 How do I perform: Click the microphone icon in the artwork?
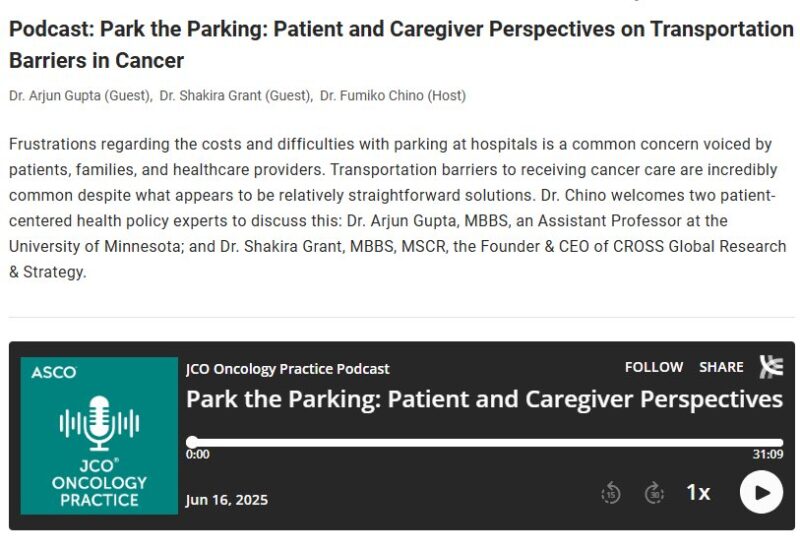pyautogui.click(x=99, y=424)
